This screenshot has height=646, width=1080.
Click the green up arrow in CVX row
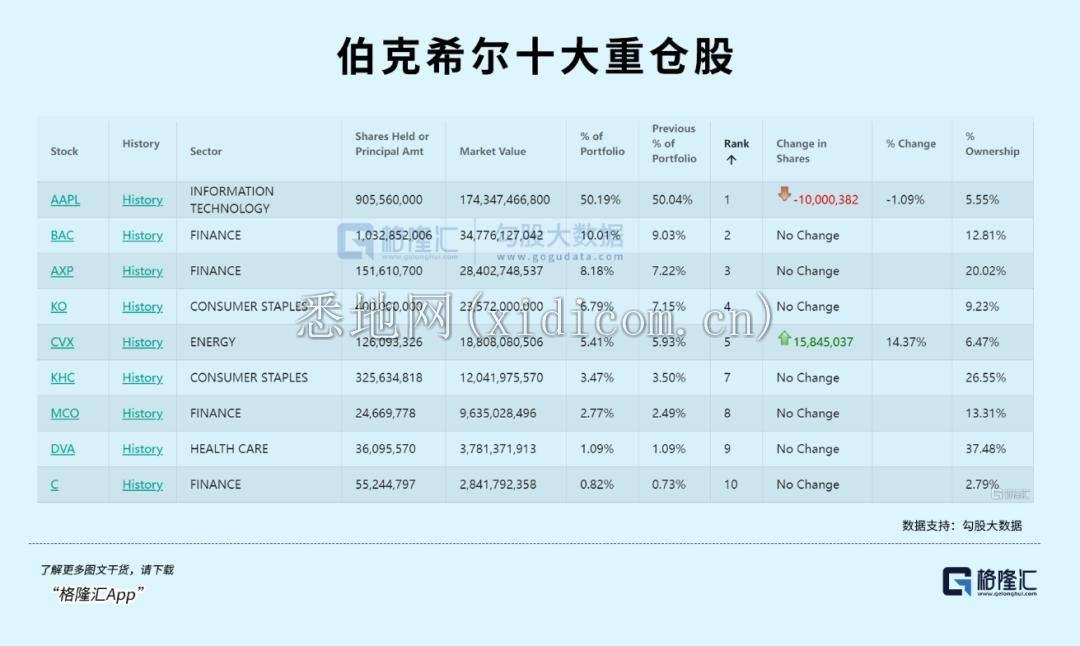click(x=784, y=338)
